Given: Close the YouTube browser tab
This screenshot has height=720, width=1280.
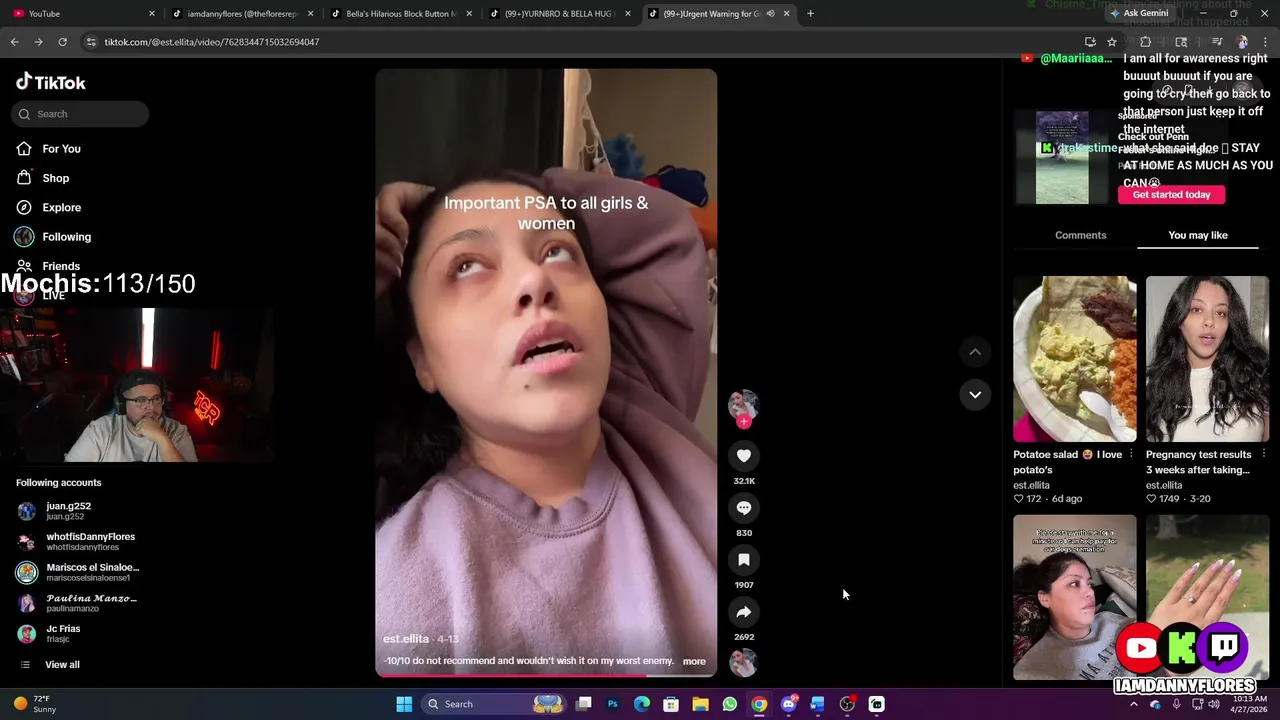Looking at the screenshot, I should tap(152, 14).
